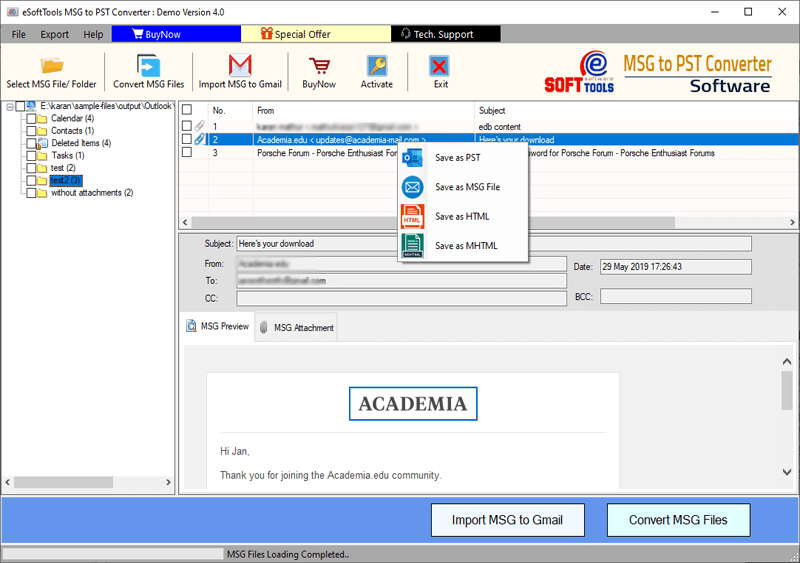The height and width of the screenshot is (563, 800).
Task: Click the BuyNow cart toolbar icon
Action: [319, 66]
